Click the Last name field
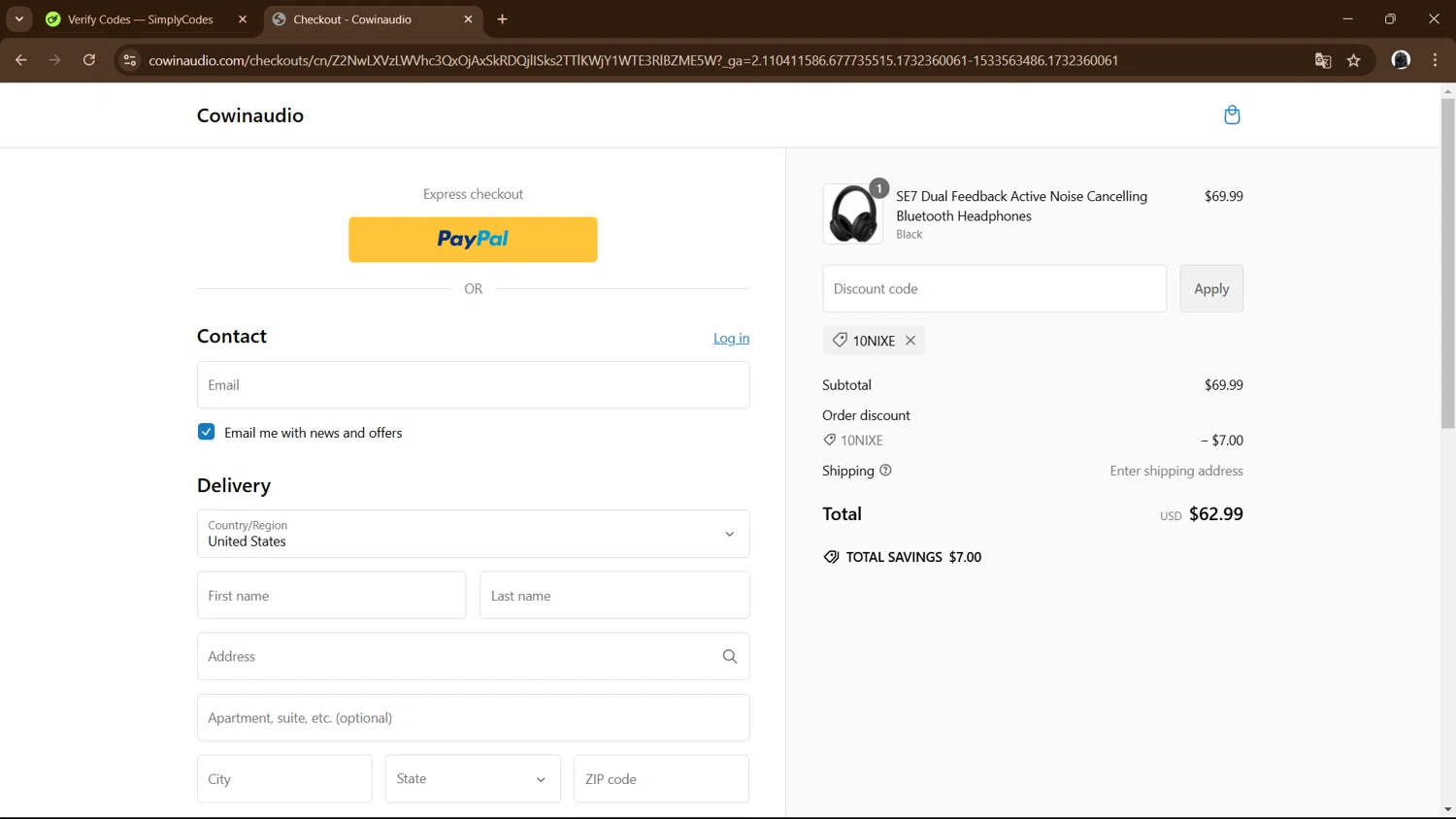Screen dimensions: 1456x819 tap(614, 596)
